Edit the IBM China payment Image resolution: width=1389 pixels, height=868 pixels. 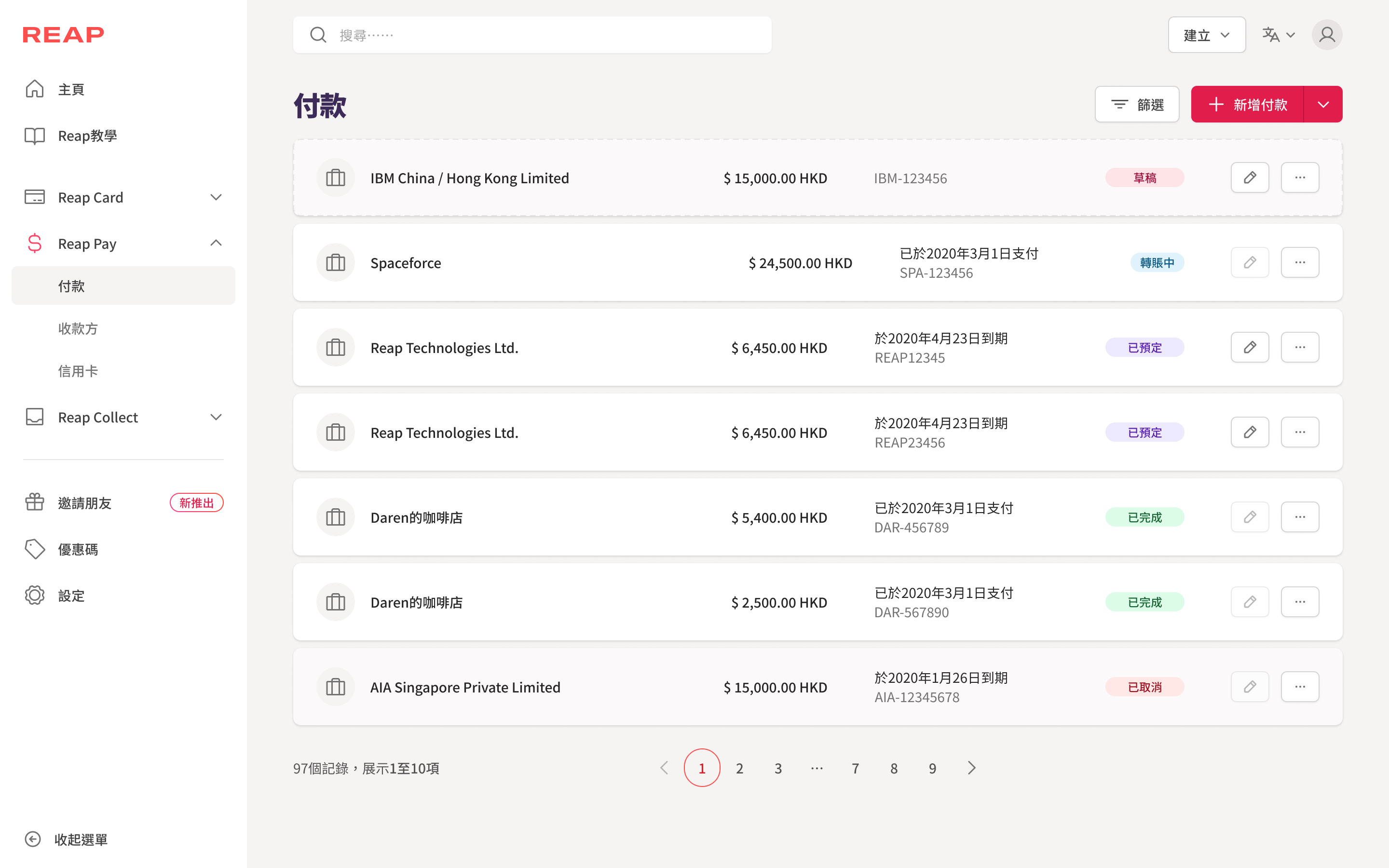[1250, 177]
